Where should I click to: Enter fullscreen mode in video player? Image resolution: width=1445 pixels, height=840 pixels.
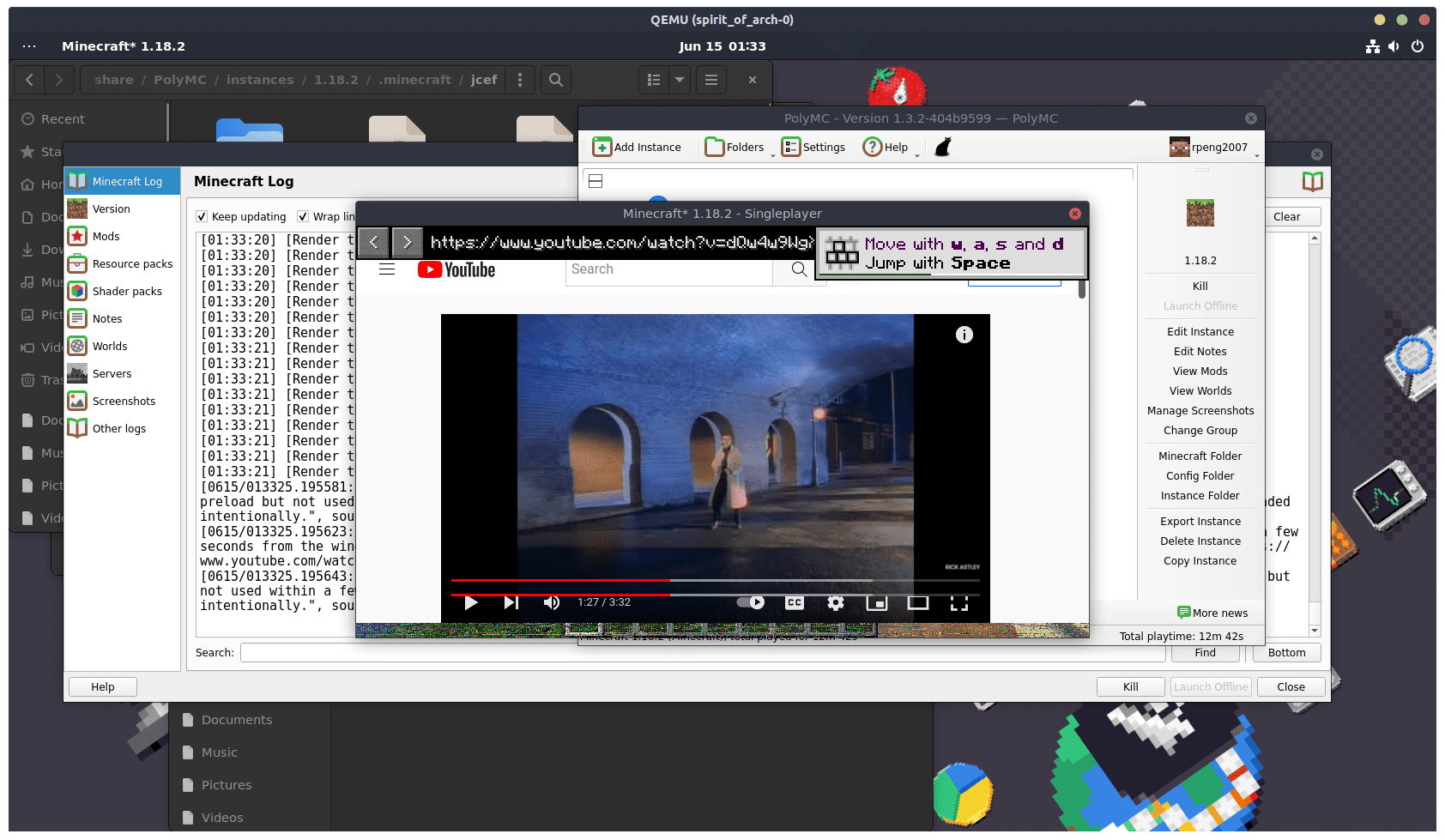tap(958, 602)
